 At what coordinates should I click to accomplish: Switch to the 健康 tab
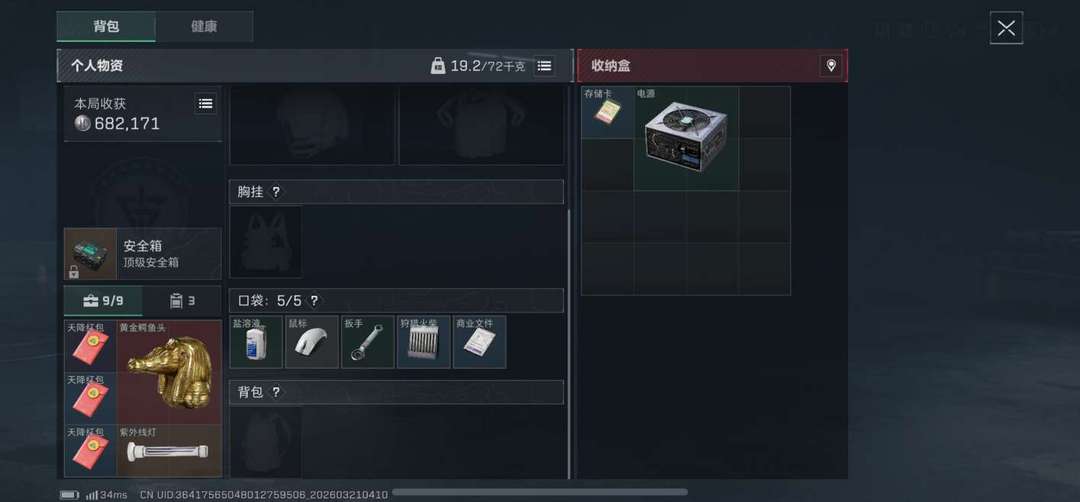[x=204, y=27]
